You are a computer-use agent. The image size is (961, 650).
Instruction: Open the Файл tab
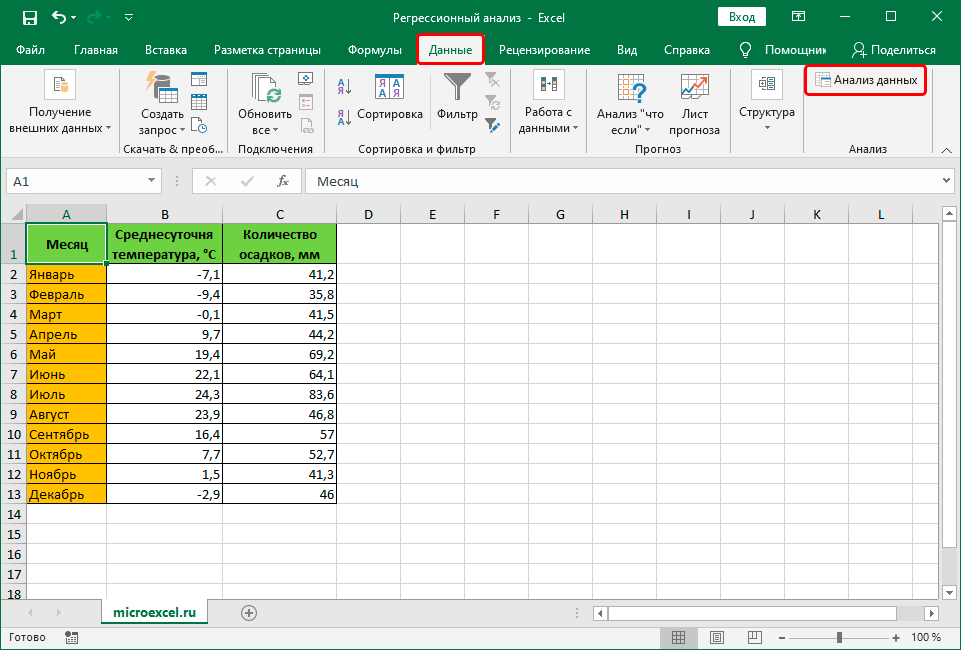pyautogui.click(x=31, y=50)
